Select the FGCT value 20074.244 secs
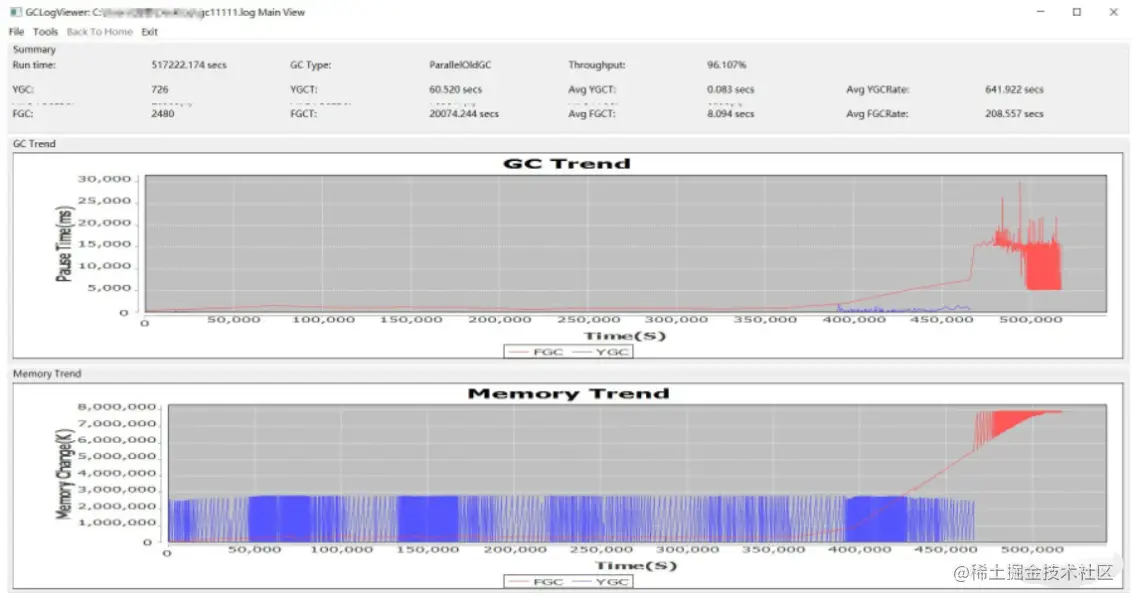The width and height of the screenshot is (1132, 601). (x=463, y=114)
